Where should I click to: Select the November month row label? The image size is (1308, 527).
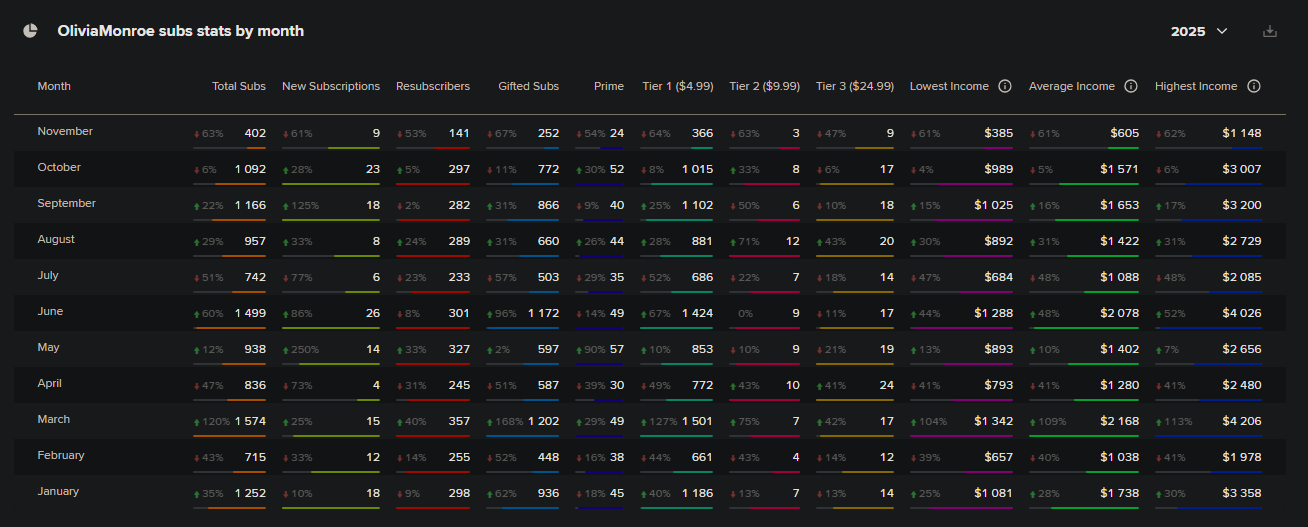65,131
